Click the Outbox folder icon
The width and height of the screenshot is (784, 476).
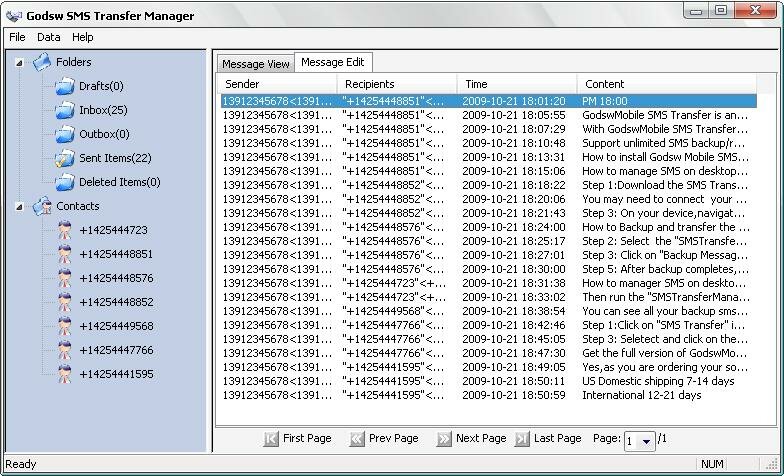[65, 134]
